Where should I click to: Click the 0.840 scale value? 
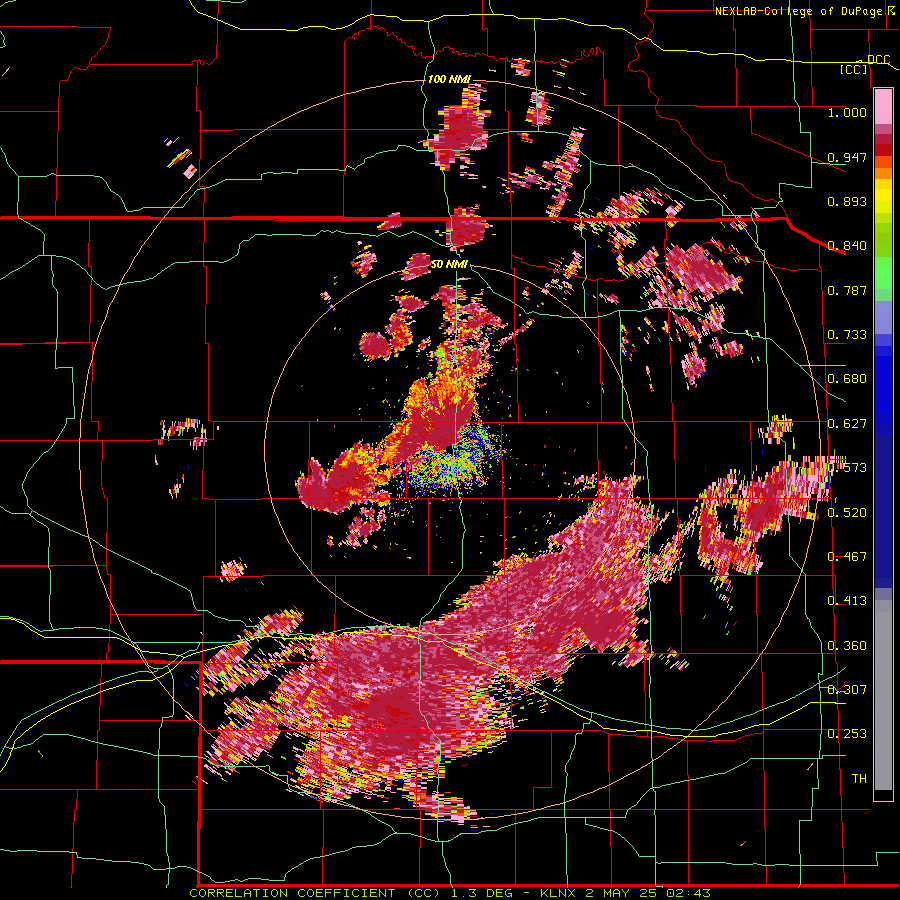pyautogui.click(x=847, y=246)
